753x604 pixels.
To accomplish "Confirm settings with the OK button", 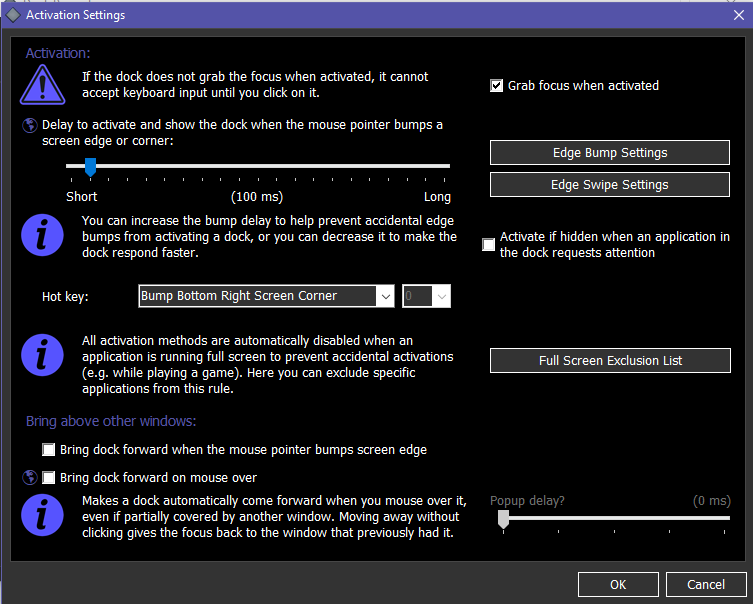I will point(618,584).
